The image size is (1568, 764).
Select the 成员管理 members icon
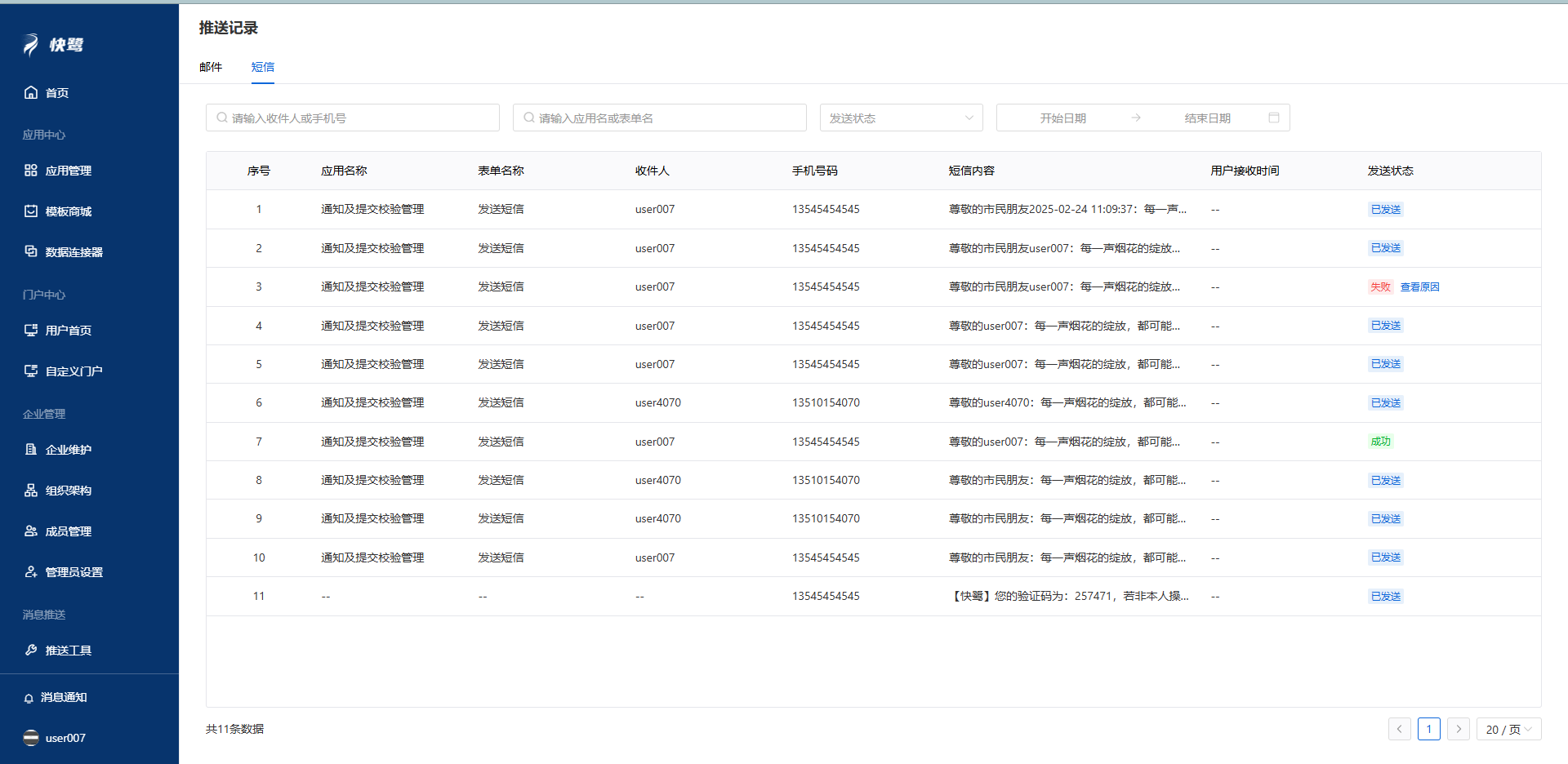(31, 531)
